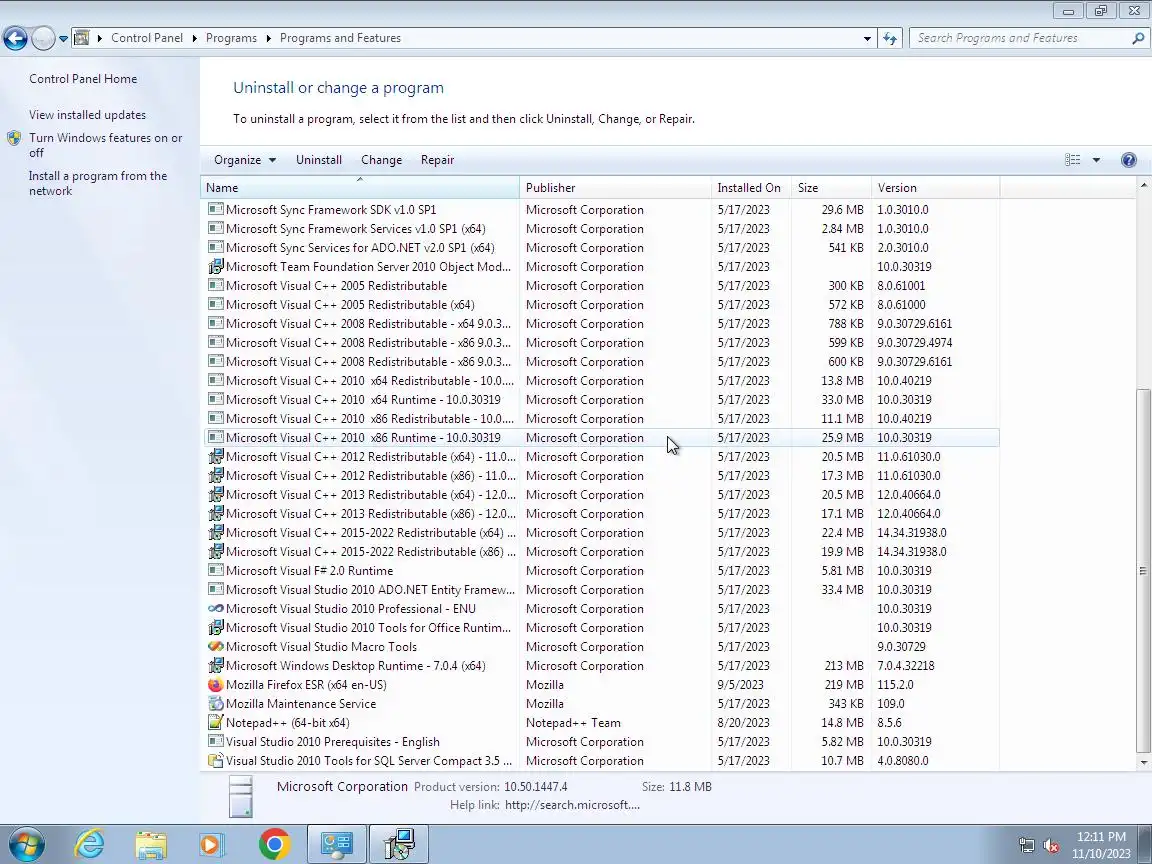1152x864 pixels.
Task: Open the recent pages dropdown arrow
Action: (63, 38)
